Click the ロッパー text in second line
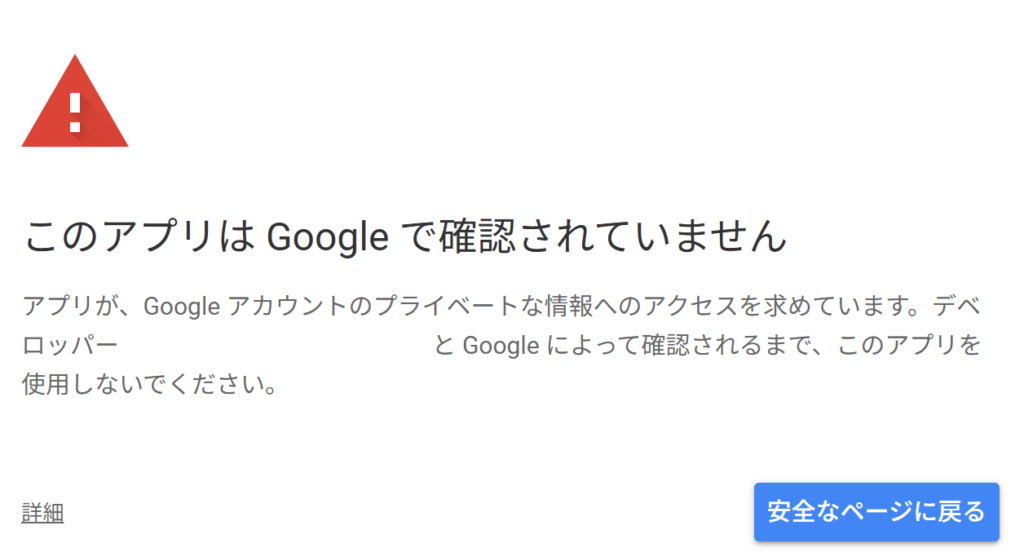This screenshot has width=1024, height=552. (x=70, y=345)
